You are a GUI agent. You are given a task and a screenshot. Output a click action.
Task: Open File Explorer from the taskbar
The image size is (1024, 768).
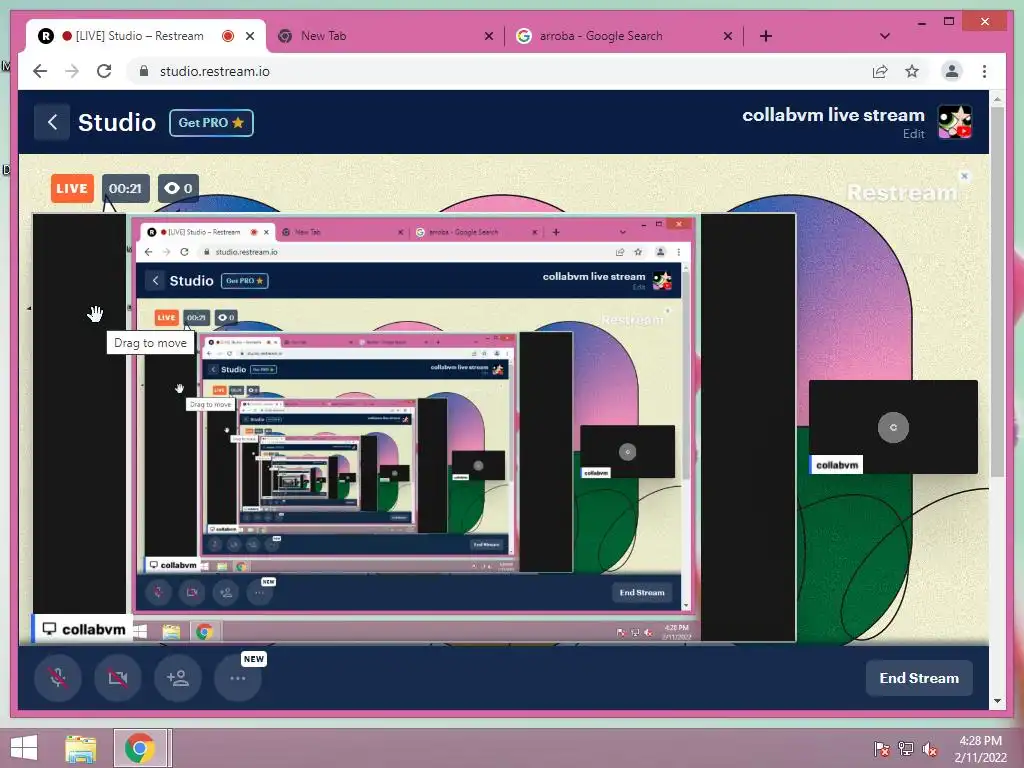click(81, 748)
